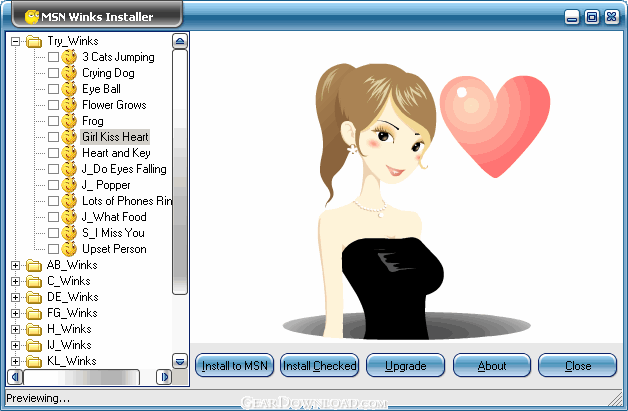The width and height of the screenshot is (628, 411).
Task: Click the KL_Winks folder icon
Action: click(34, 361)
